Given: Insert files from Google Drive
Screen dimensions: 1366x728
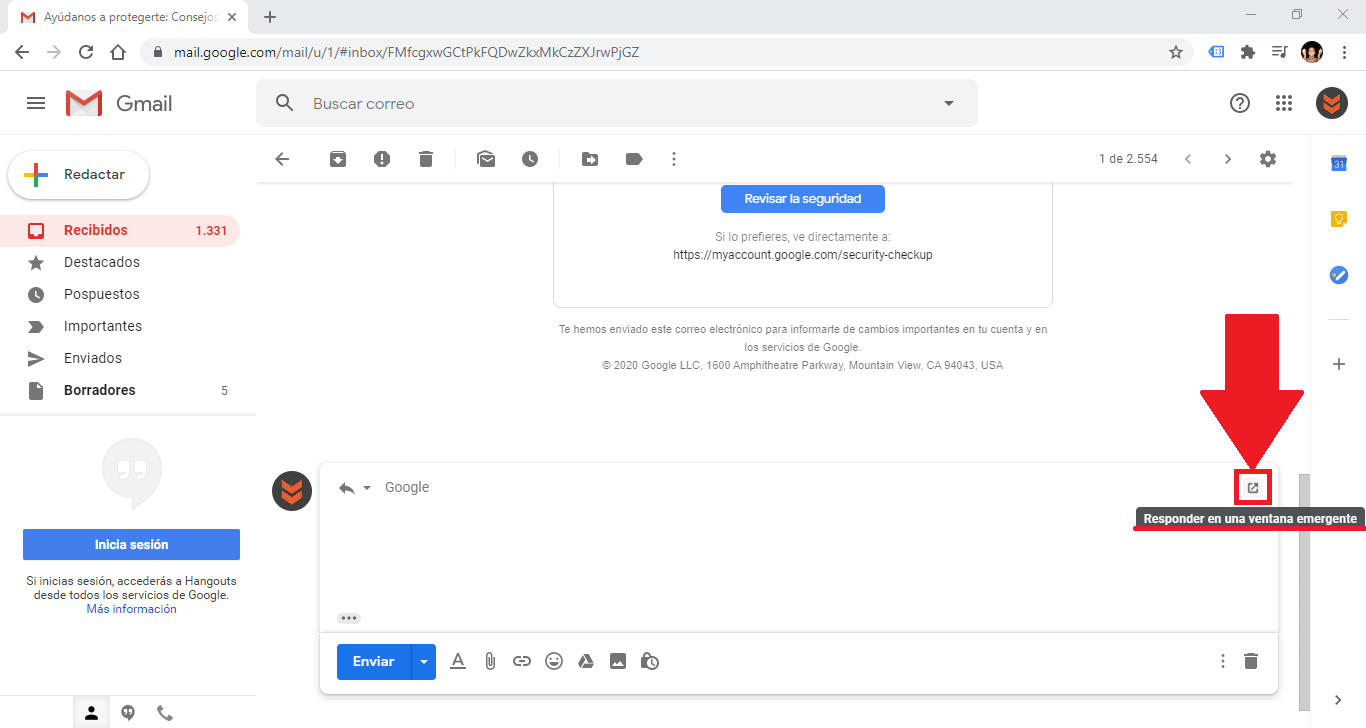Looking at the screenshot, I should coord(586,661).
